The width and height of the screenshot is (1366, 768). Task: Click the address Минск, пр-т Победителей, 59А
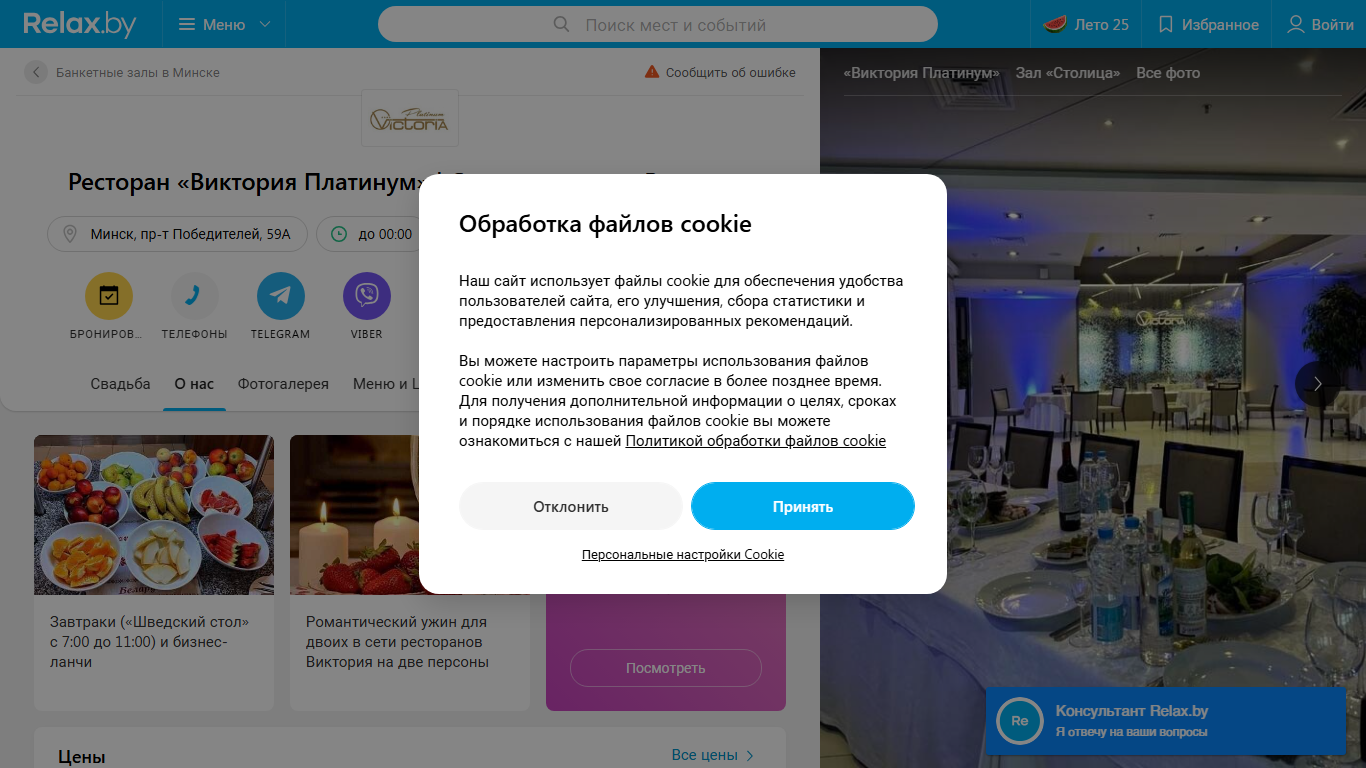(178, 234)
